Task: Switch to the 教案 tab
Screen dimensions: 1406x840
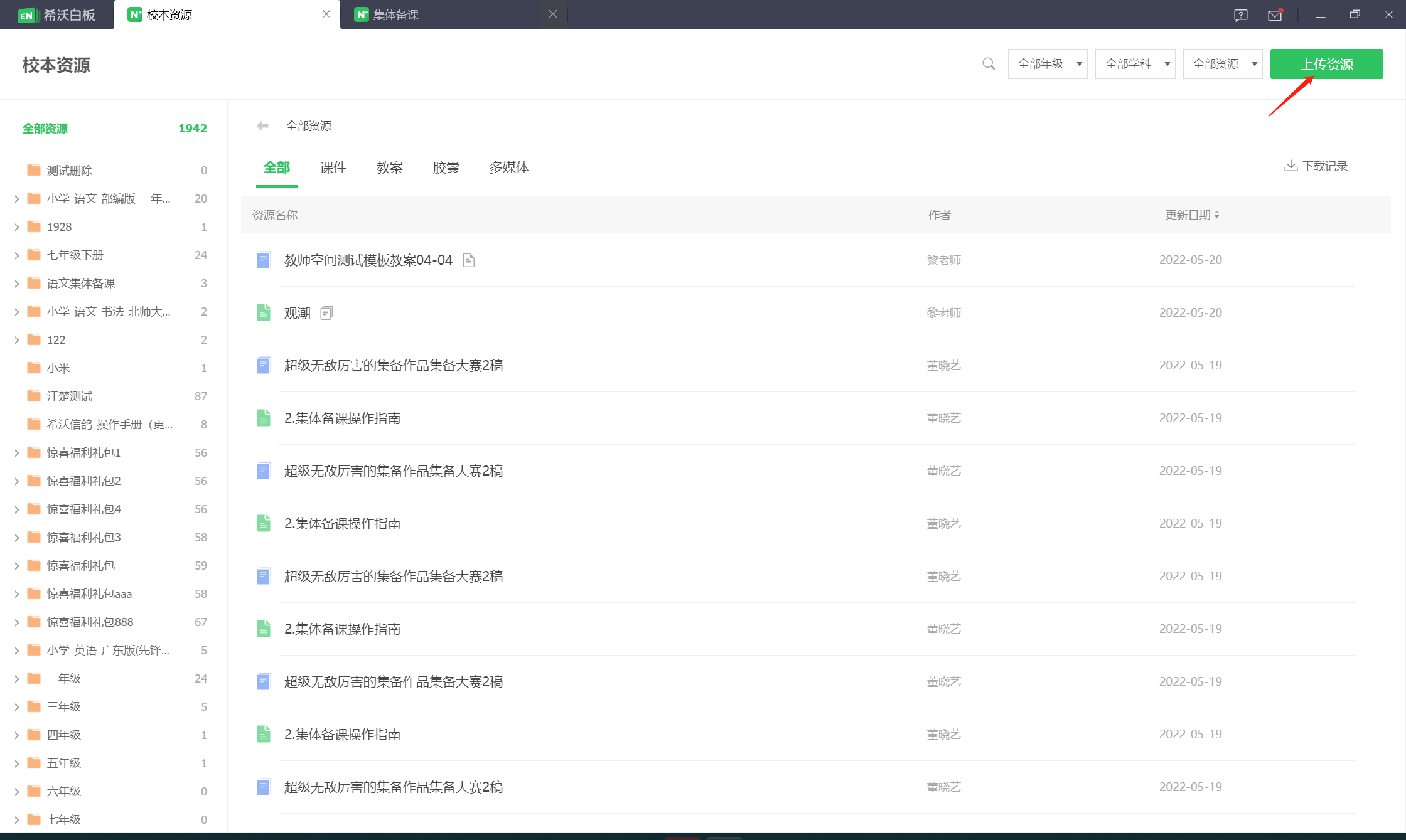Action: (x=390, y=167)
